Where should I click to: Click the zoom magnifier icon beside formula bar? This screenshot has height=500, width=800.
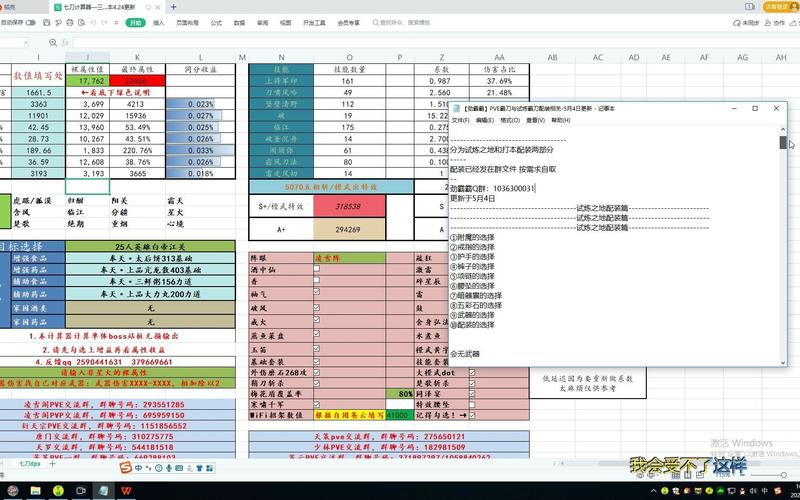[x=53, y=43]
